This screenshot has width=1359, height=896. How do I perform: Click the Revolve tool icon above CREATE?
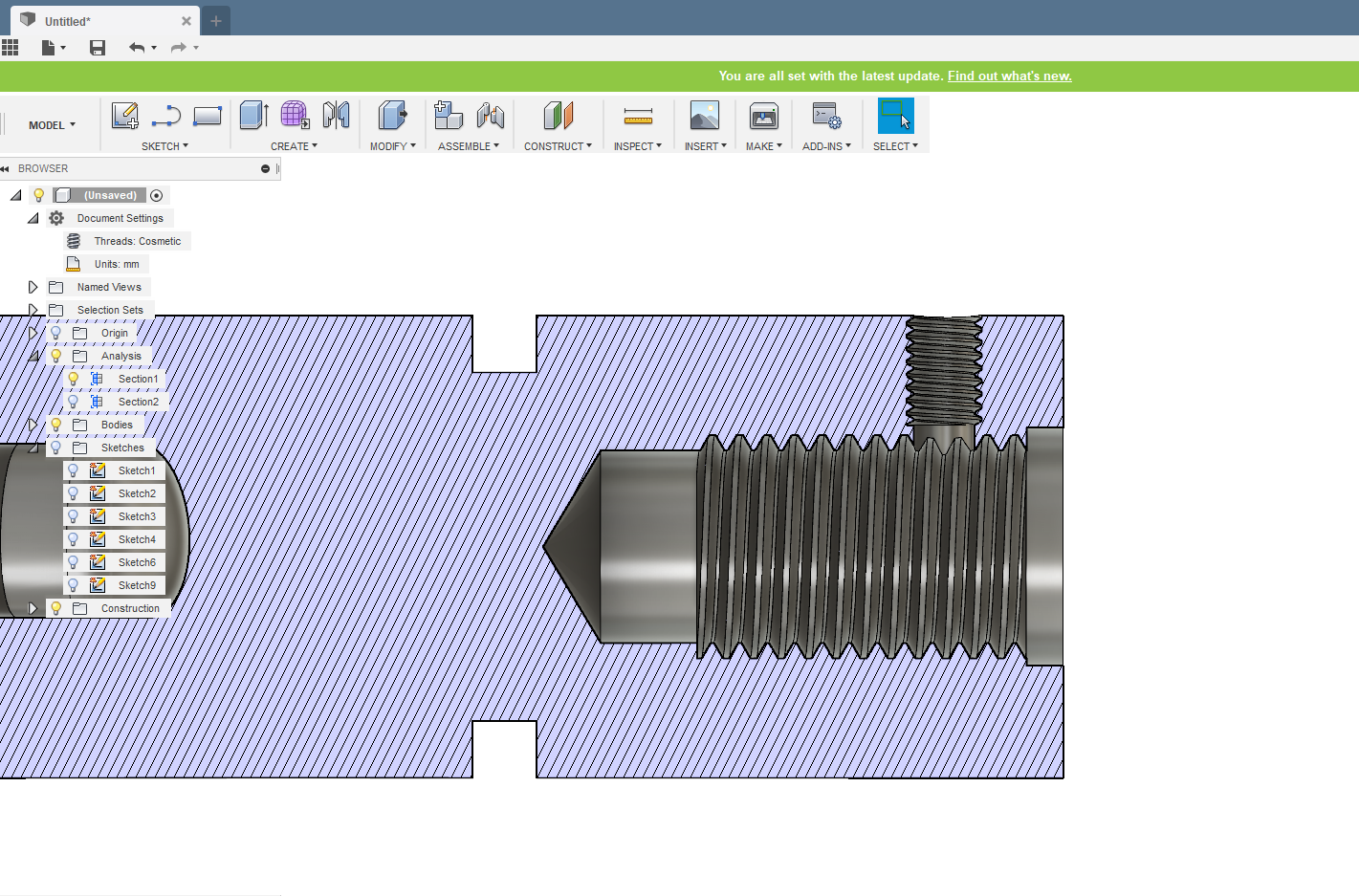294,115
